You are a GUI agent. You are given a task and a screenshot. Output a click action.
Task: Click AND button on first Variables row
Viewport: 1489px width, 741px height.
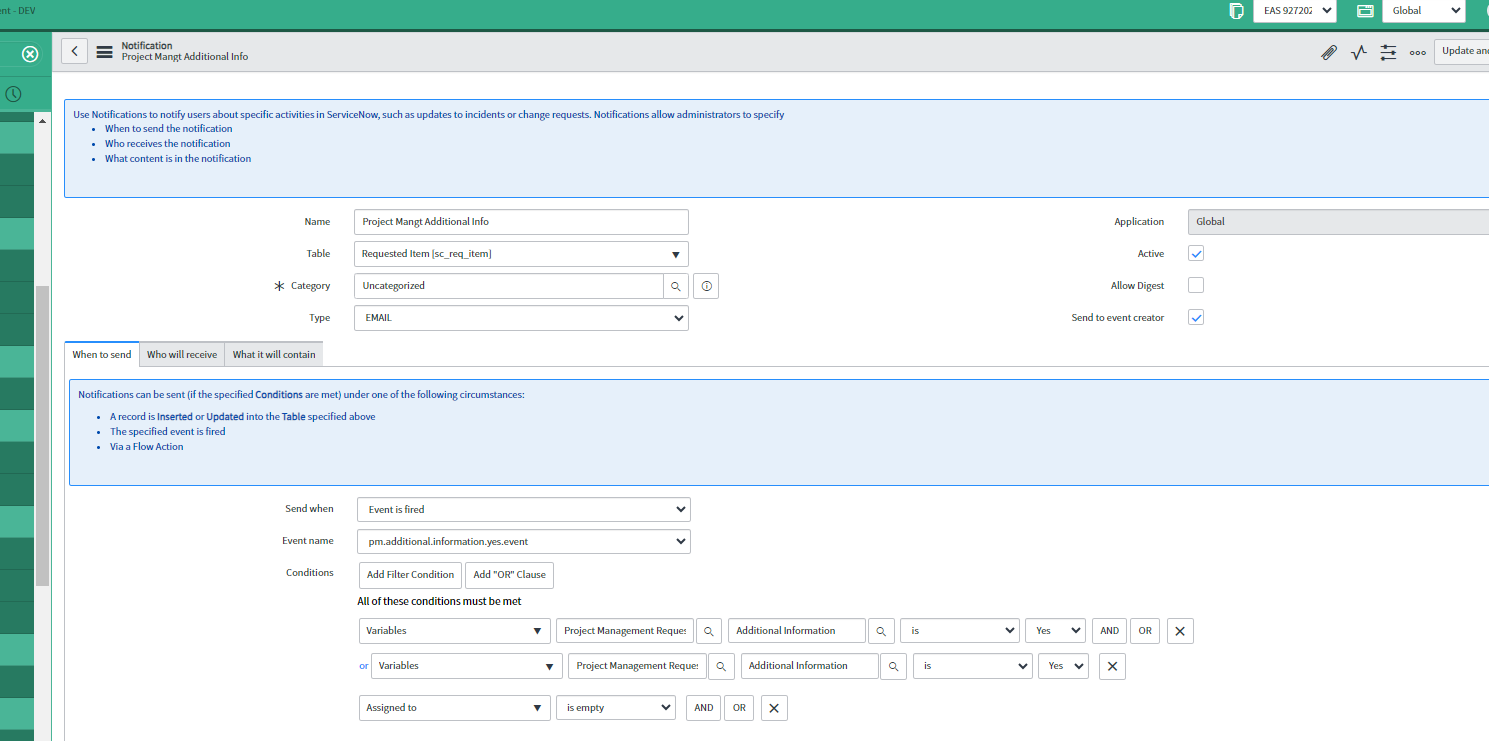click(x=1109, y=631)
